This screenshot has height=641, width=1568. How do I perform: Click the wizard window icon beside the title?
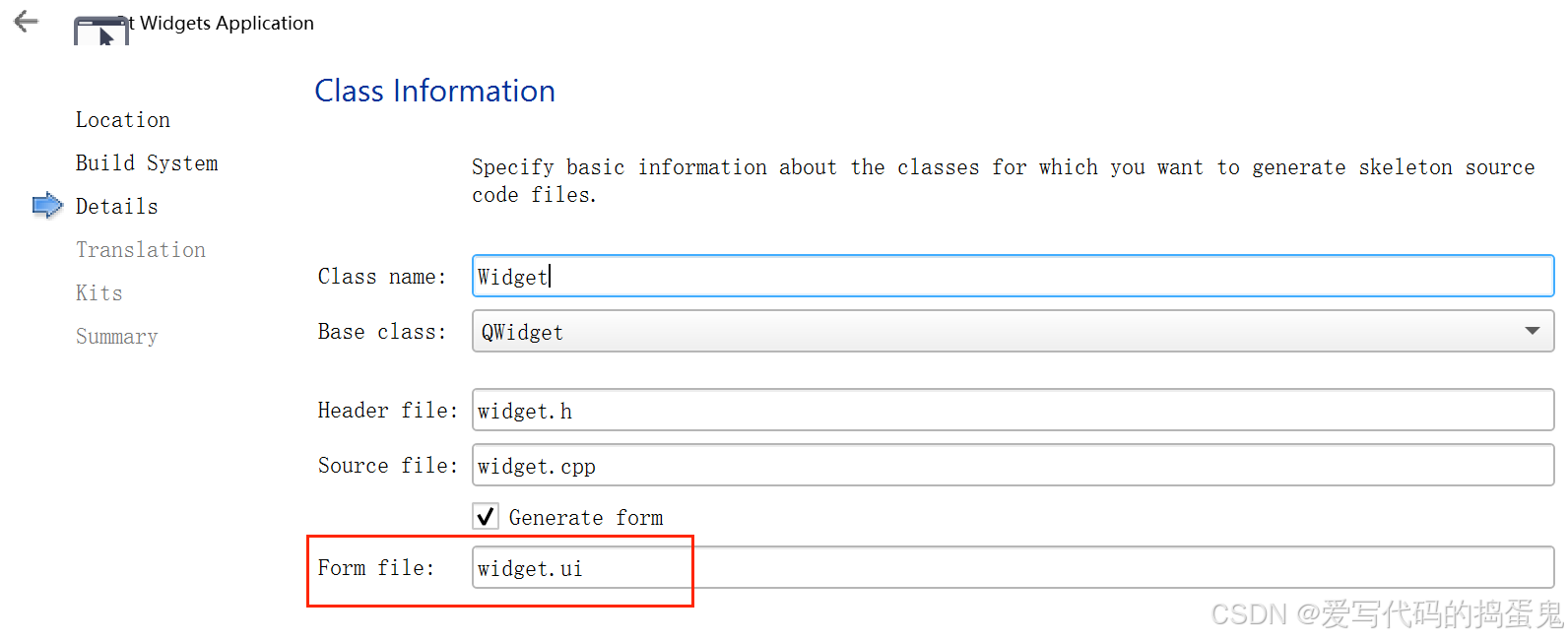pyautogui.click(x=101, y=31)
